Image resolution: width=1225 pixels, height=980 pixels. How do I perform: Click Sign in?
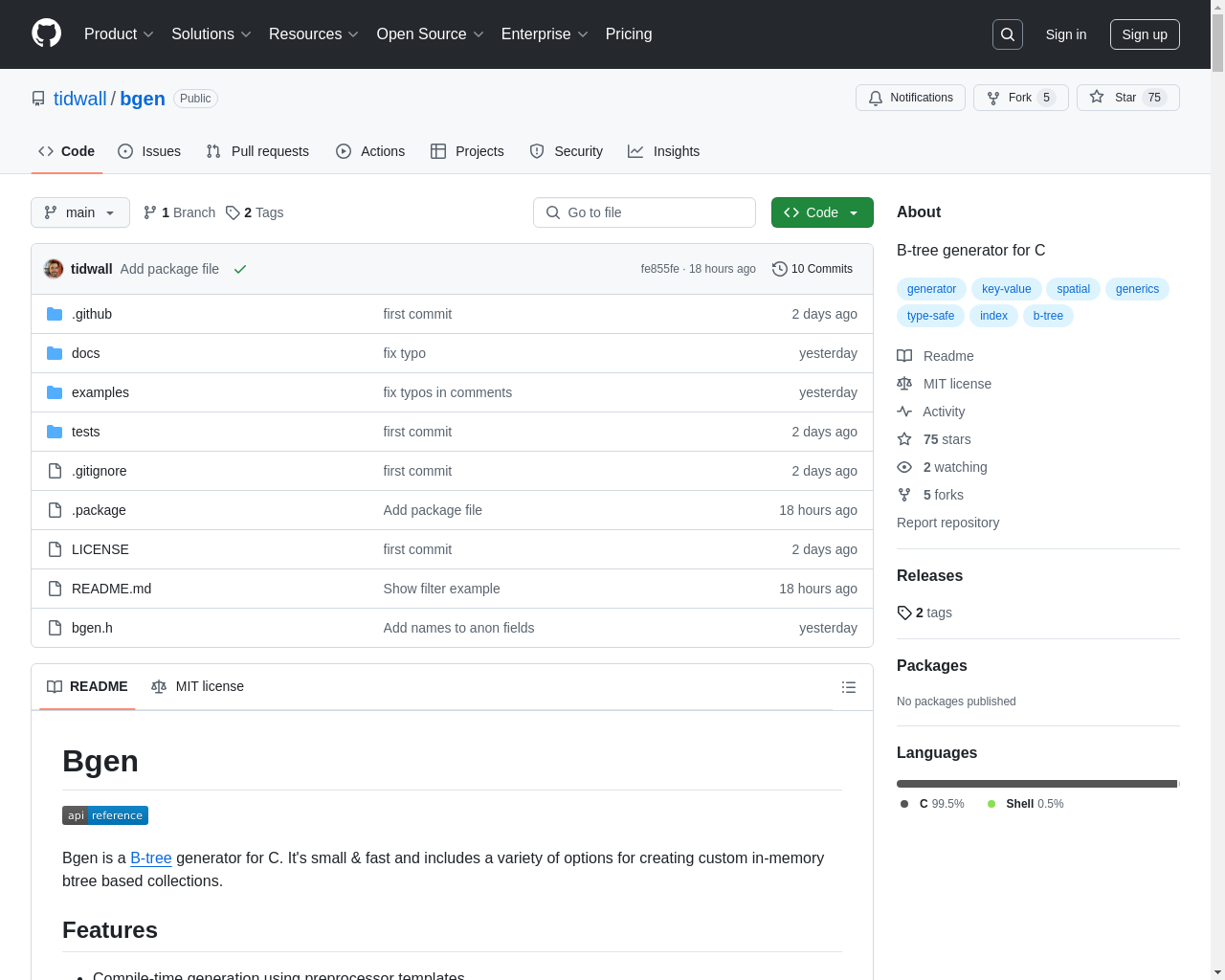click(x=1066, y=34)
